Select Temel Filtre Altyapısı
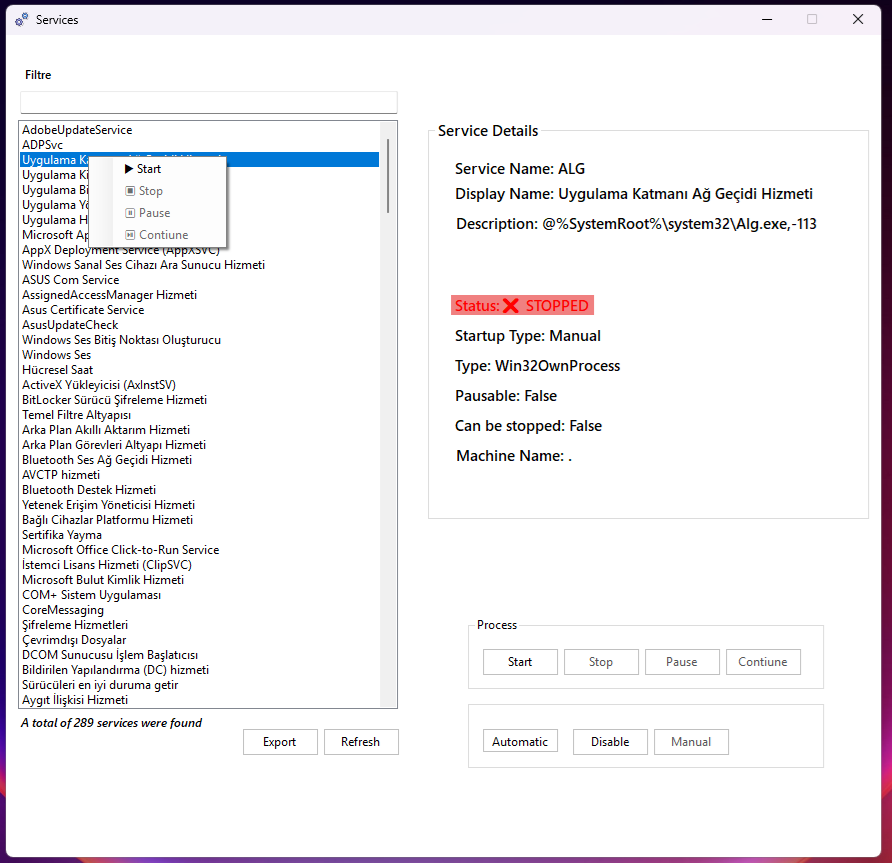892x863 pixels. 200,415
